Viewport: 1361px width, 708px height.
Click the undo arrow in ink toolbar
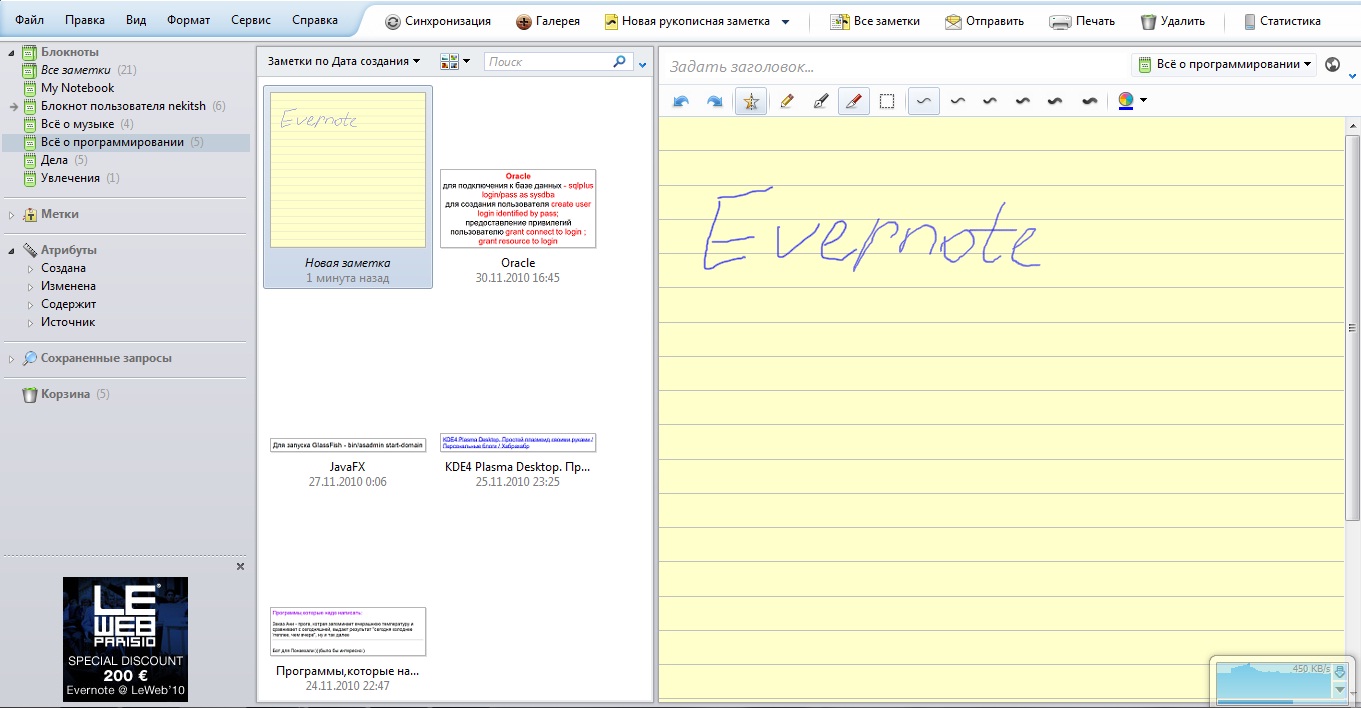(x=682, y=101)
